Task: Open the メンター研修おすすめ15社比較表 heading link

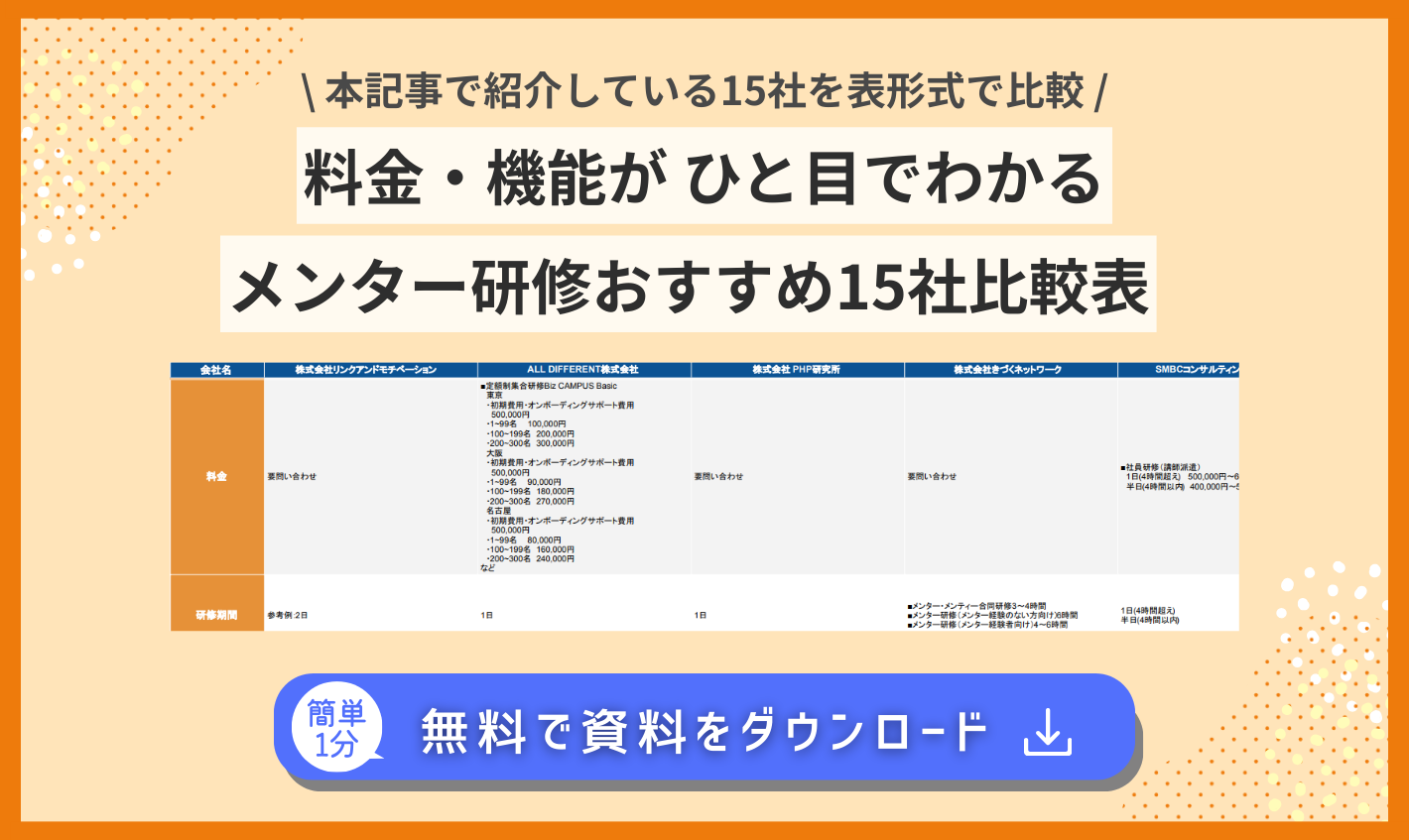Action: pyautogui.click(x=704, y=283)
